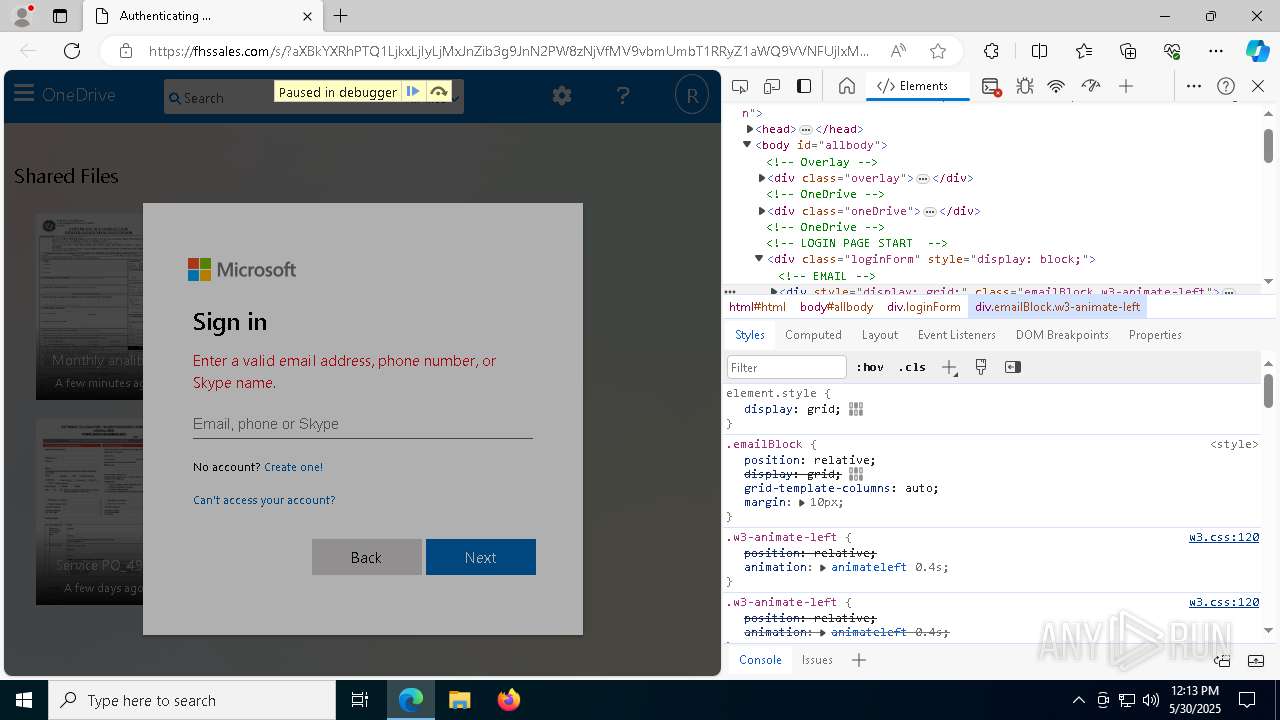
Task: Expand the margin shorthand property
Action: [x=802, y=503]
